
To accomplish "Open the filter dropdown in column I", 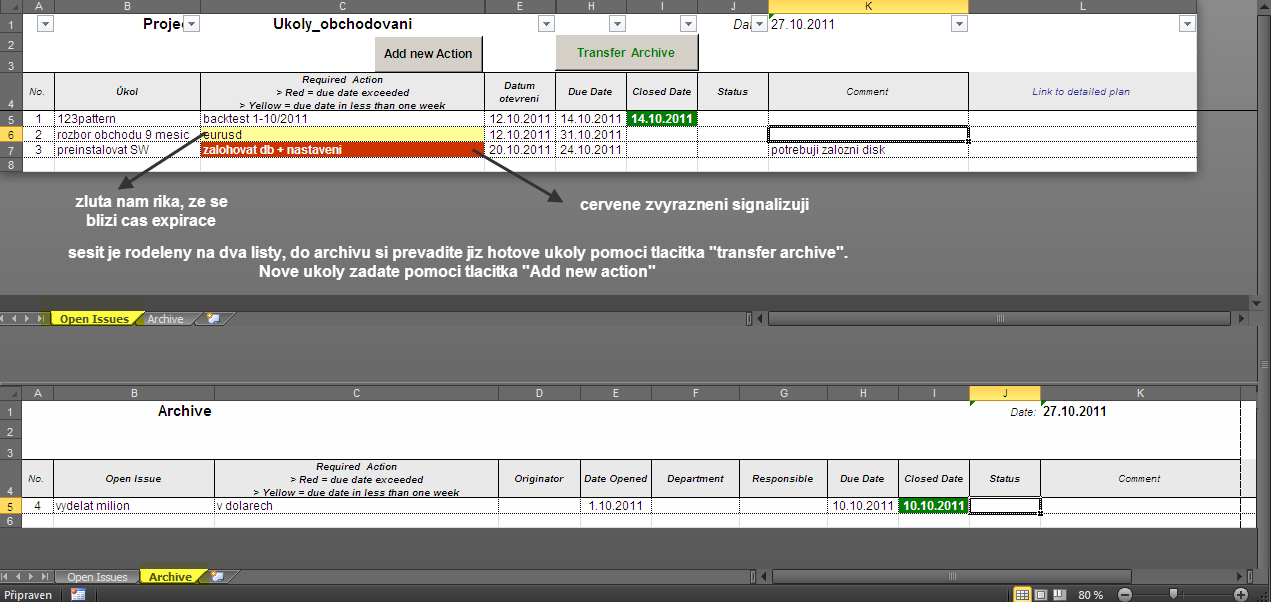I will (x=688, y=24).
